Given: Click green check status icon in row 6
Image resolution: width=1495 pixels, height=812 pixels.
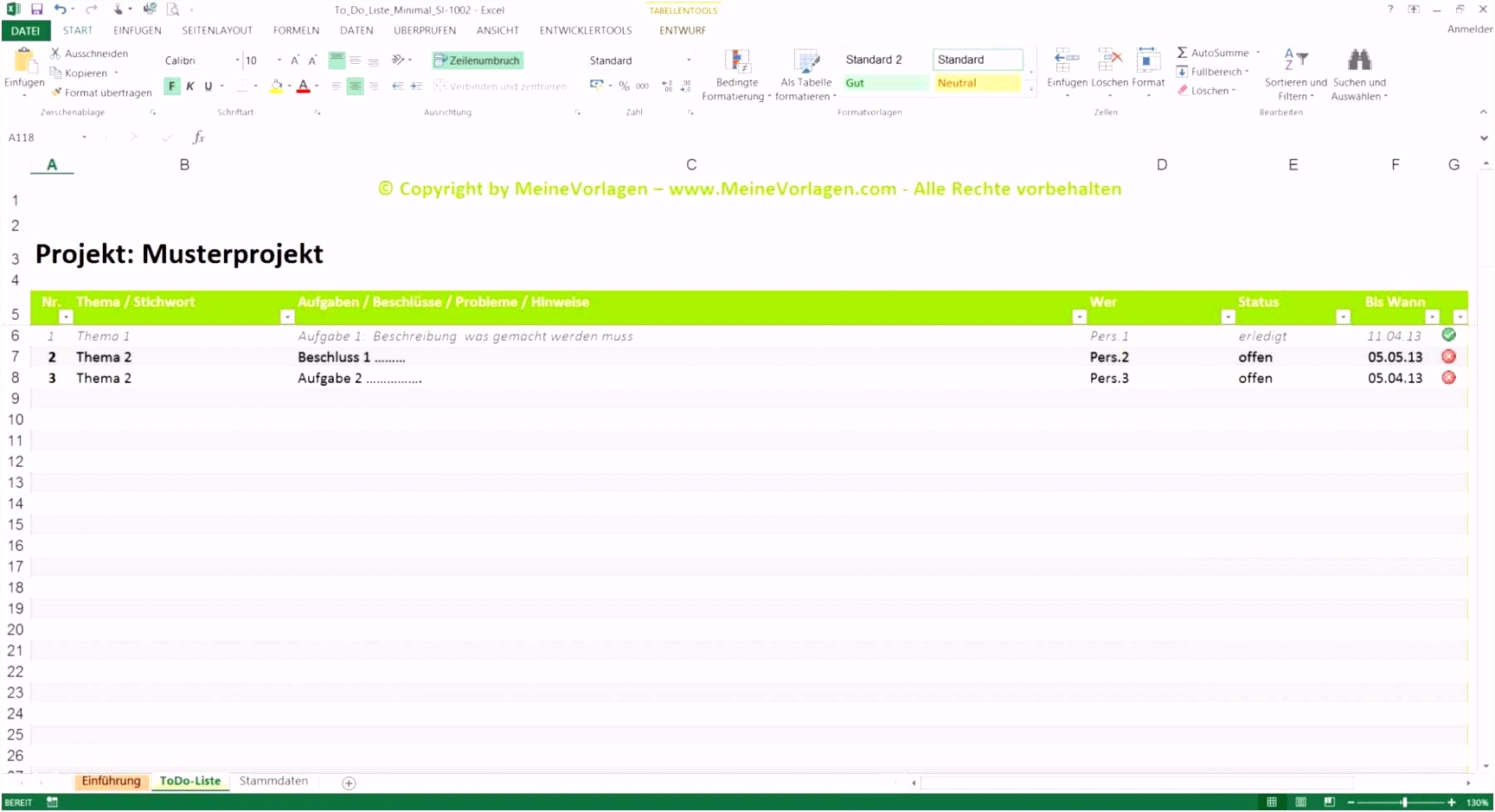Looking at the screenshot, I should pos(1449,336).
